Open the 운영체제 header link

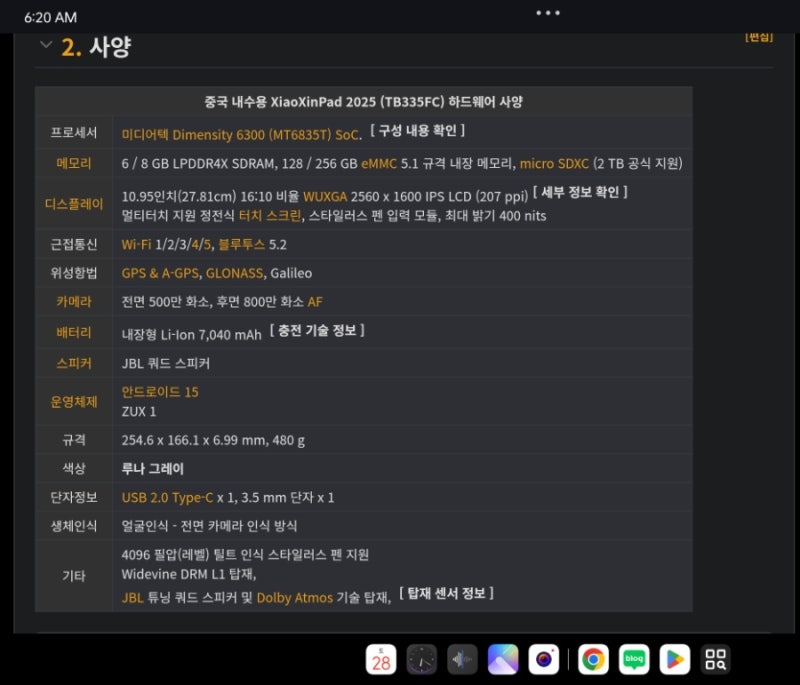tap(74, 402)
